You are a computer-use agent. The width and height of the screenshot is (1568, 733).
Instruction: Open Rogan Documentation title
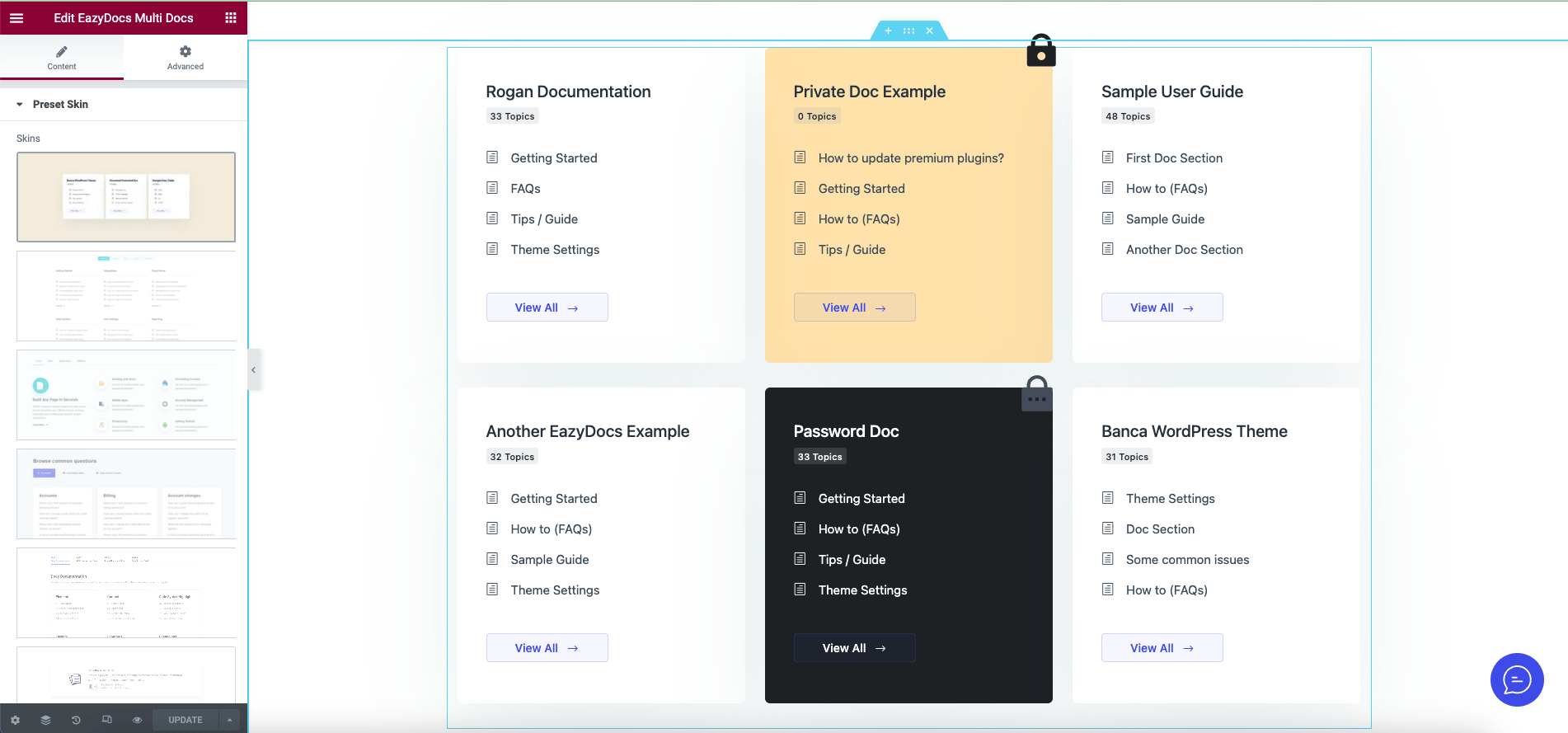(568, 92)
